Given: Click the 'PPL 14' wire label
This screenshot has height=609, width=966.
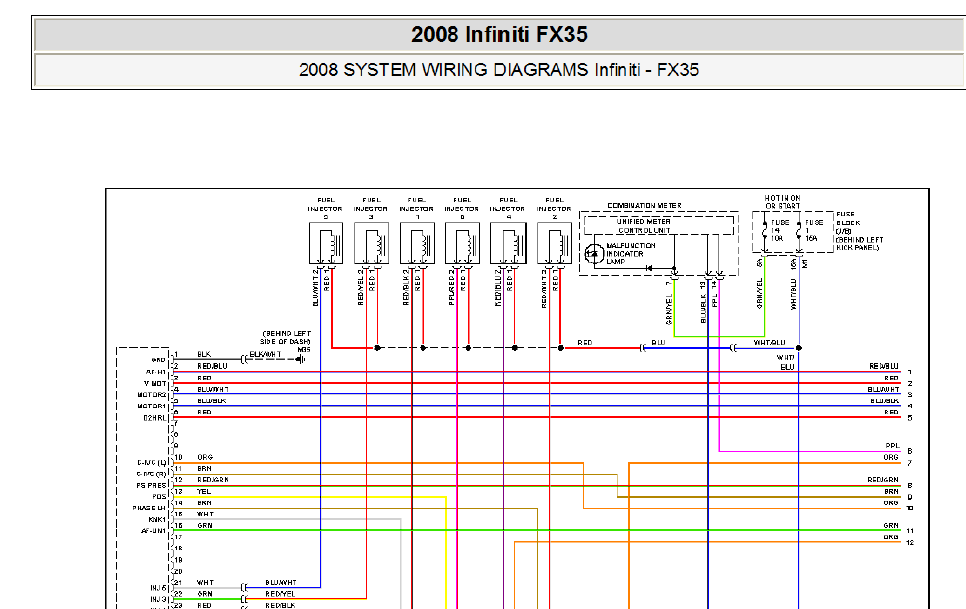Looking at the screenshot, I should click(x=715, y=294).
